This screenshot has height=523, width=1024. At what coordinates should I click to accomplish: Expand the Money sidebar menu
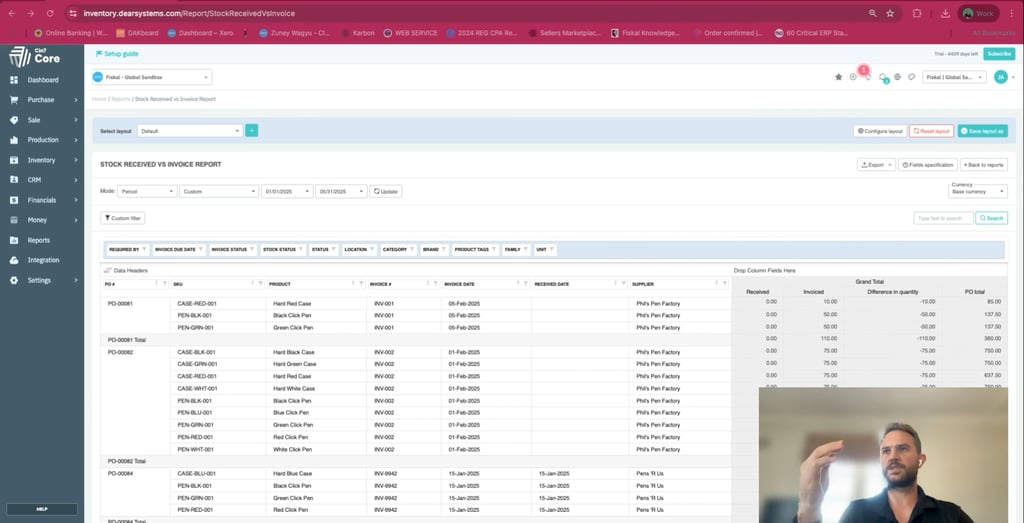point(42,220)
